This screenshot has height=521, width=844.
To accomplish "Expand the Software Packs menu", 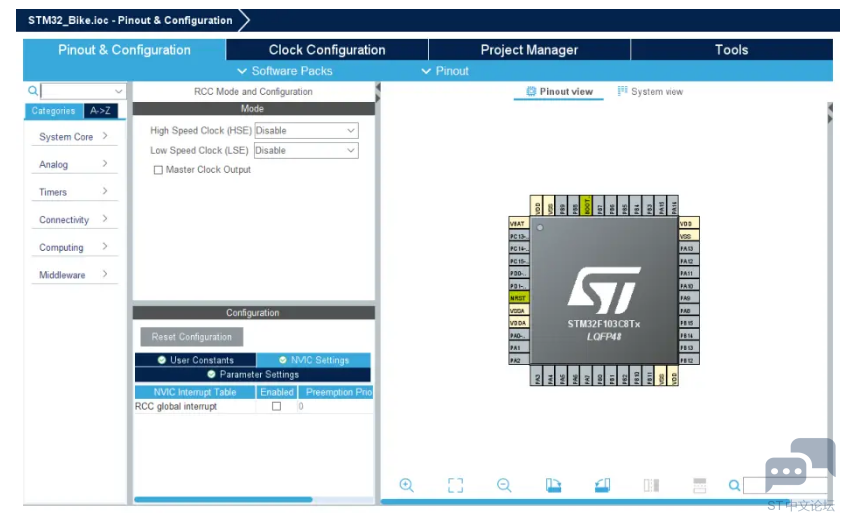I will click(x=285, y=71).
